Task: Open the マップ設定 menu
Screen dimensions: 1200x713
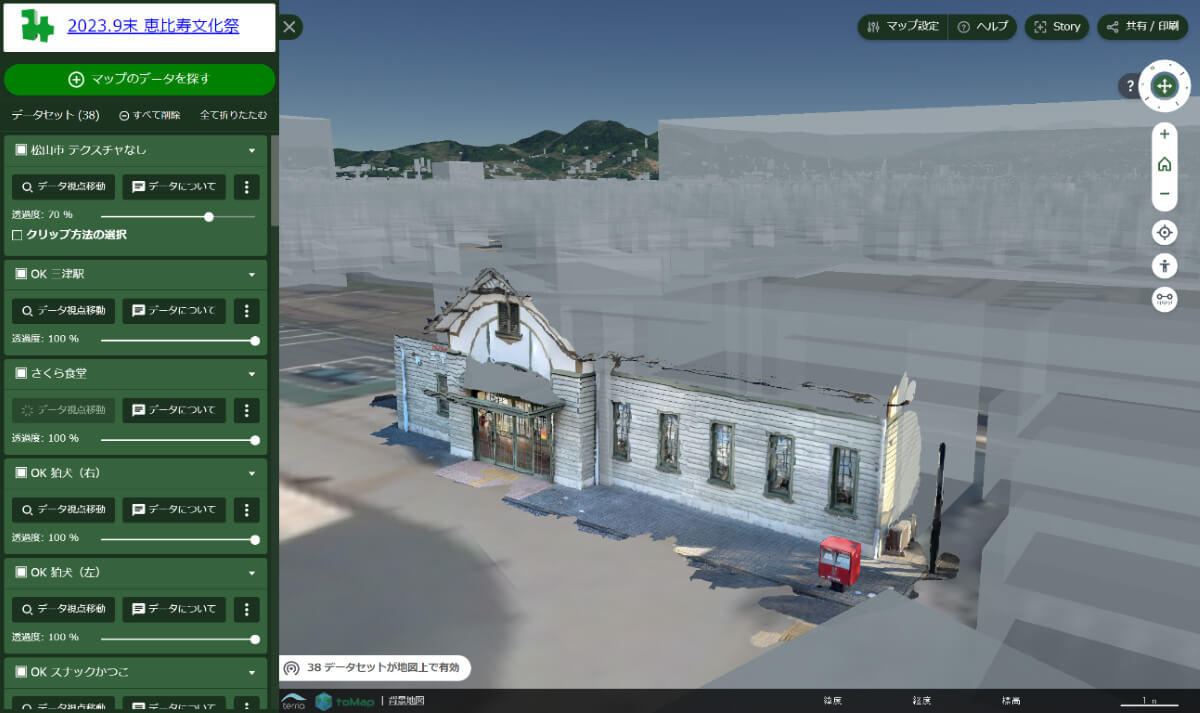Action: 903,27
